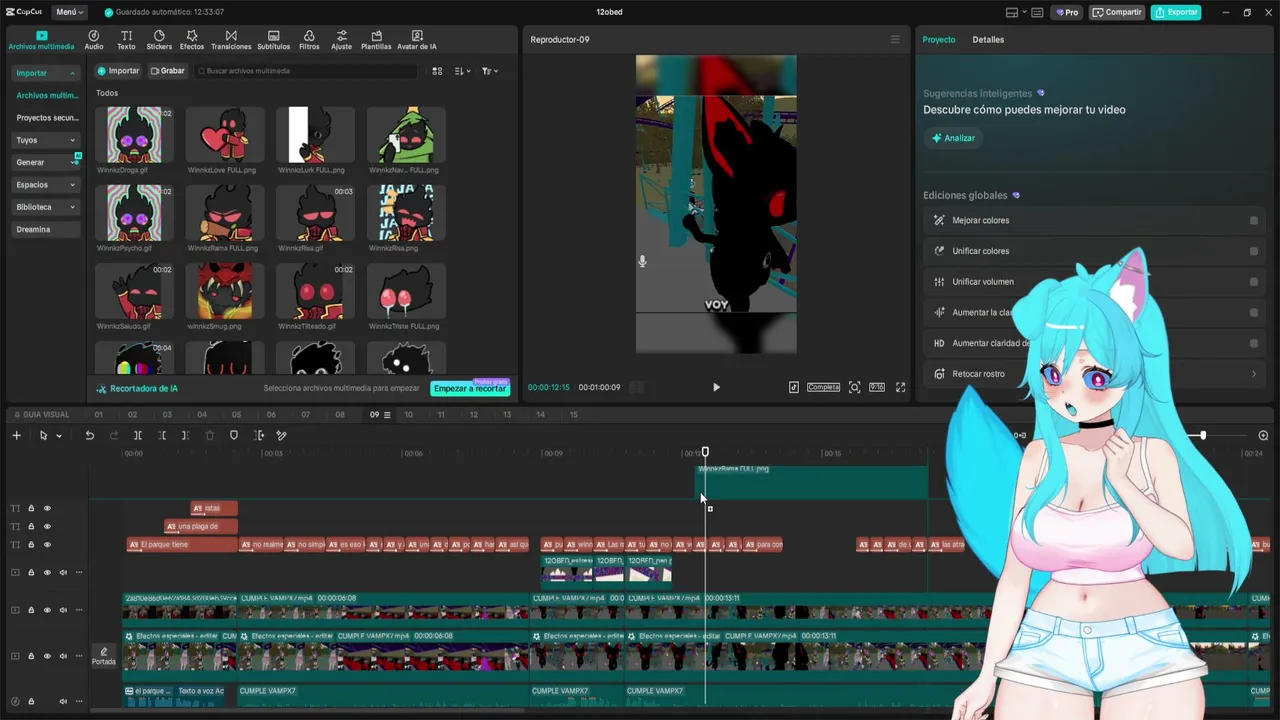1280x720 pixels.
Task: Enable the Unificar volumen checkbox
Action: [x=1254, y=282]
